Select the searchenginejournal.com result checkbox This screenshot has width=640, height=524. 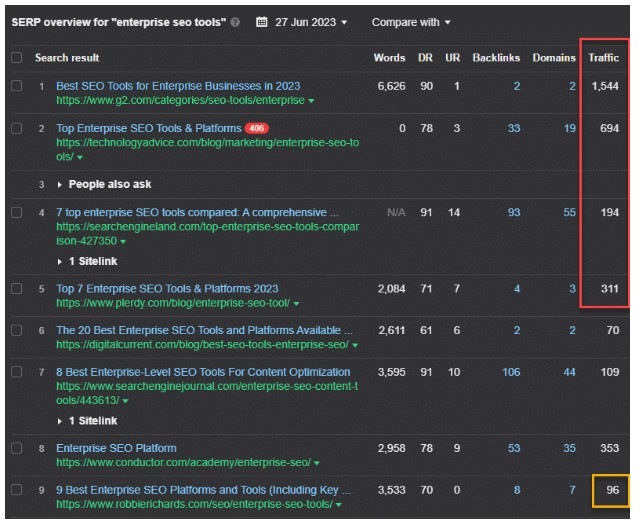tap(17, 372)
